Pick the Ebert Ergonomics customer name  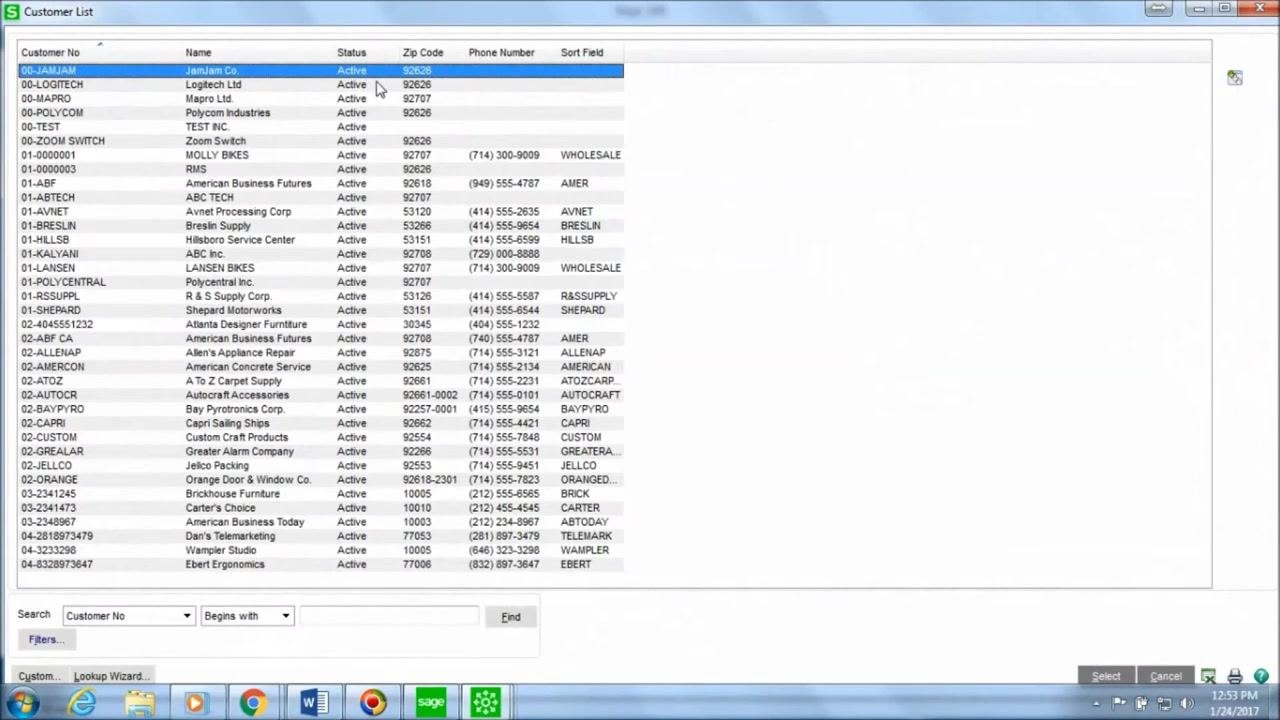225,564
